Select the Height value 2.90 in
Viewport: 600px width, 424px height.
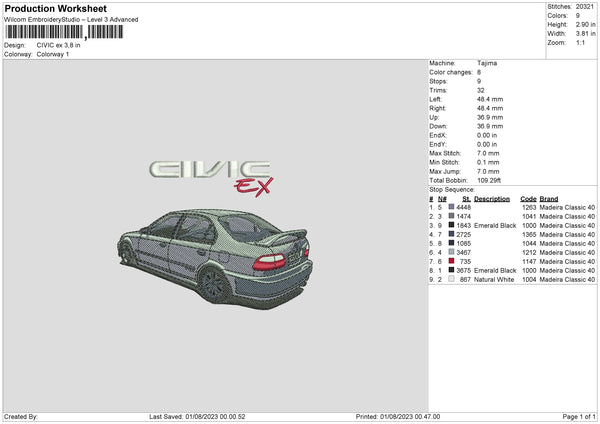pyautogui.click(x=585, y=24)
